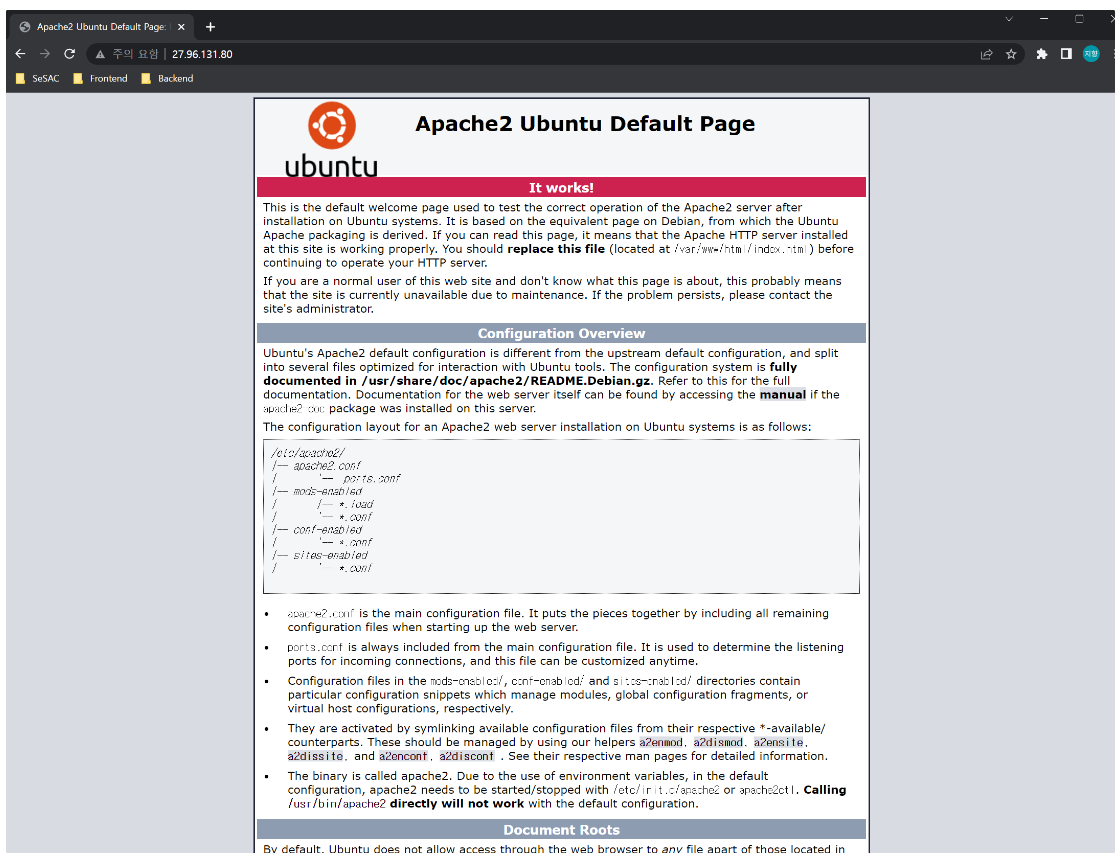This screenshot has height=860, width=1120.
Task: Close the Apache2 Ubuntu Default Page tab
Action: pyautogui.click(x=181, y=27)
